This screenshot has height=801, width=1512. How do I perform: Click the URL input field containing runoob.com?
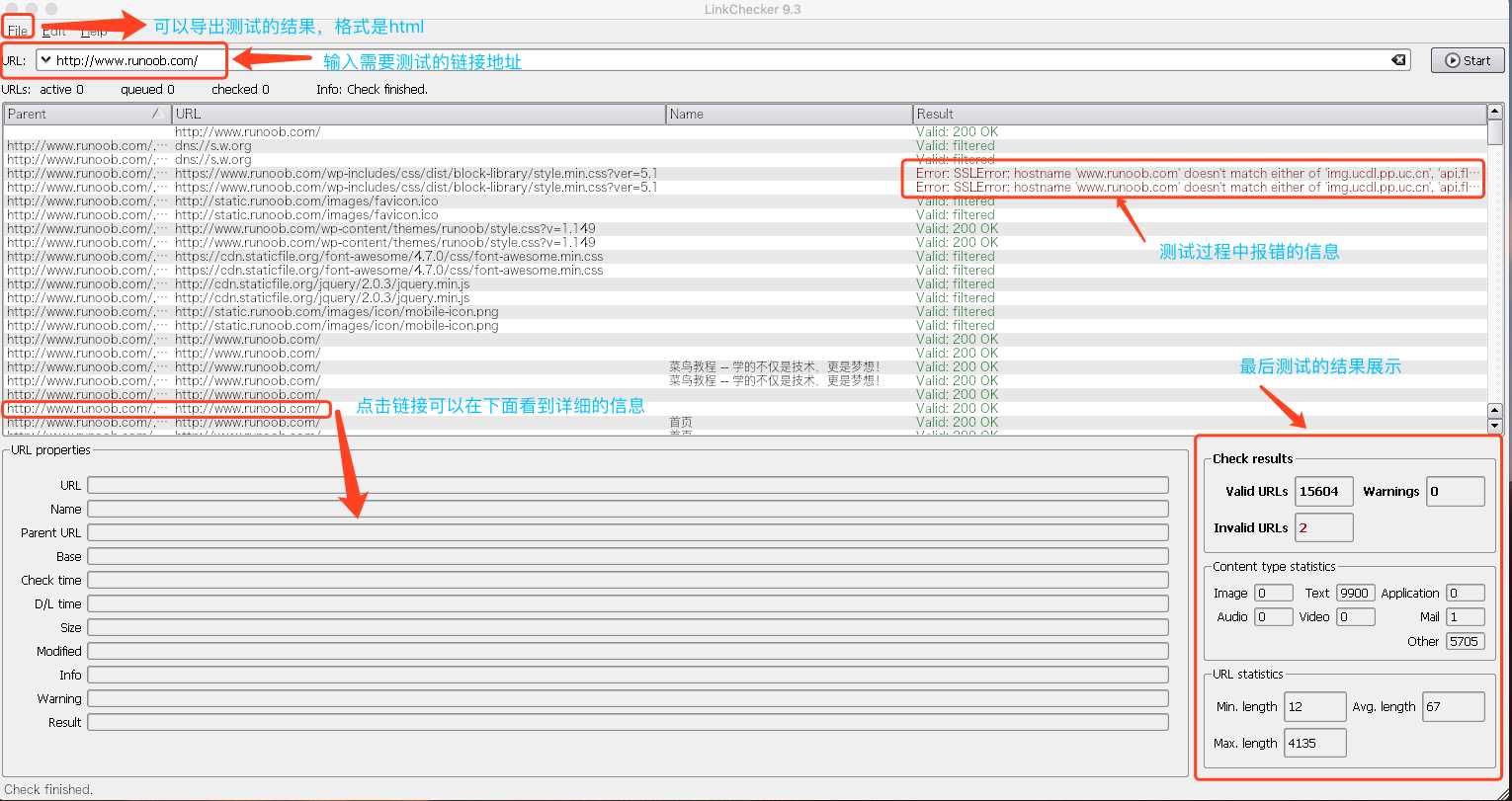pos(721,60)
